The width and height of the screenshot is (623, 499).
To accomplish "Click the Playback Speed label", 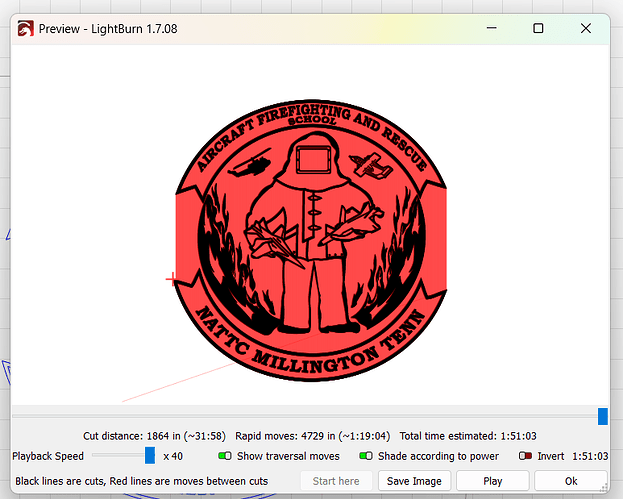I will coord(48,456).
